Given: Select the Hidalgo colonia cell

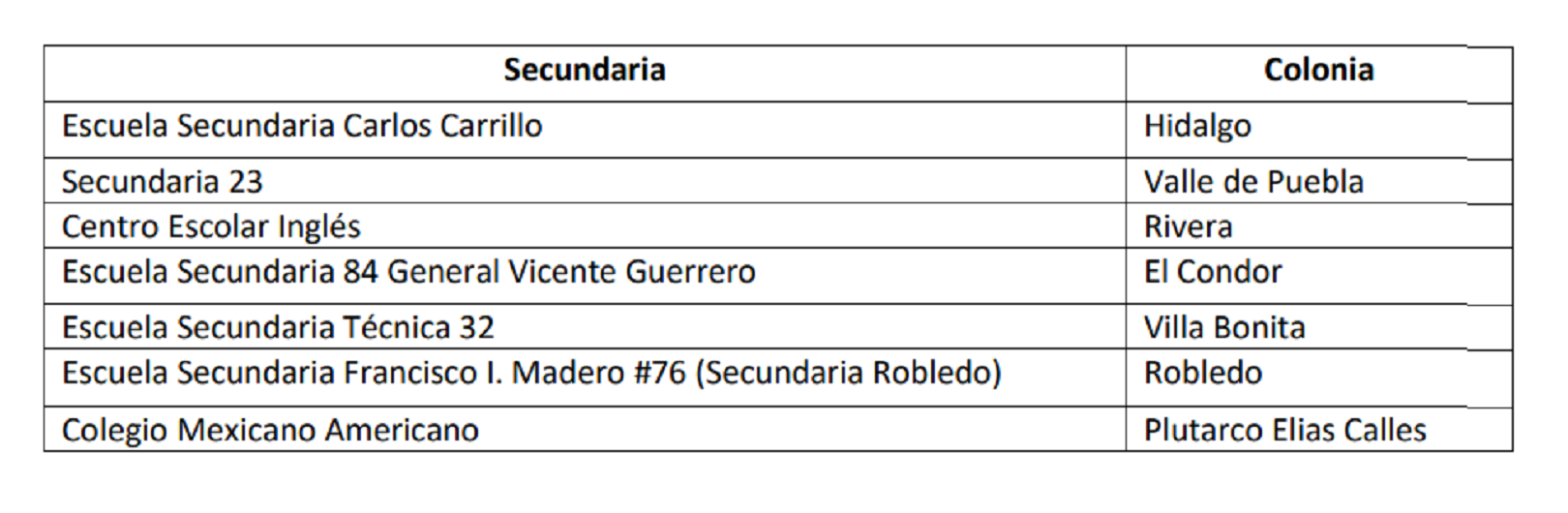Looking at the screenshot, I should [1197, 126].
